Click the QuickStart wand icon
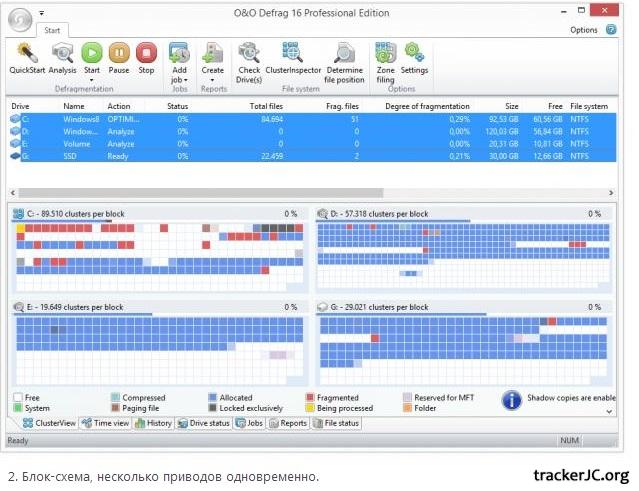Screen dimensions: 639x491 tap(27, 53)
